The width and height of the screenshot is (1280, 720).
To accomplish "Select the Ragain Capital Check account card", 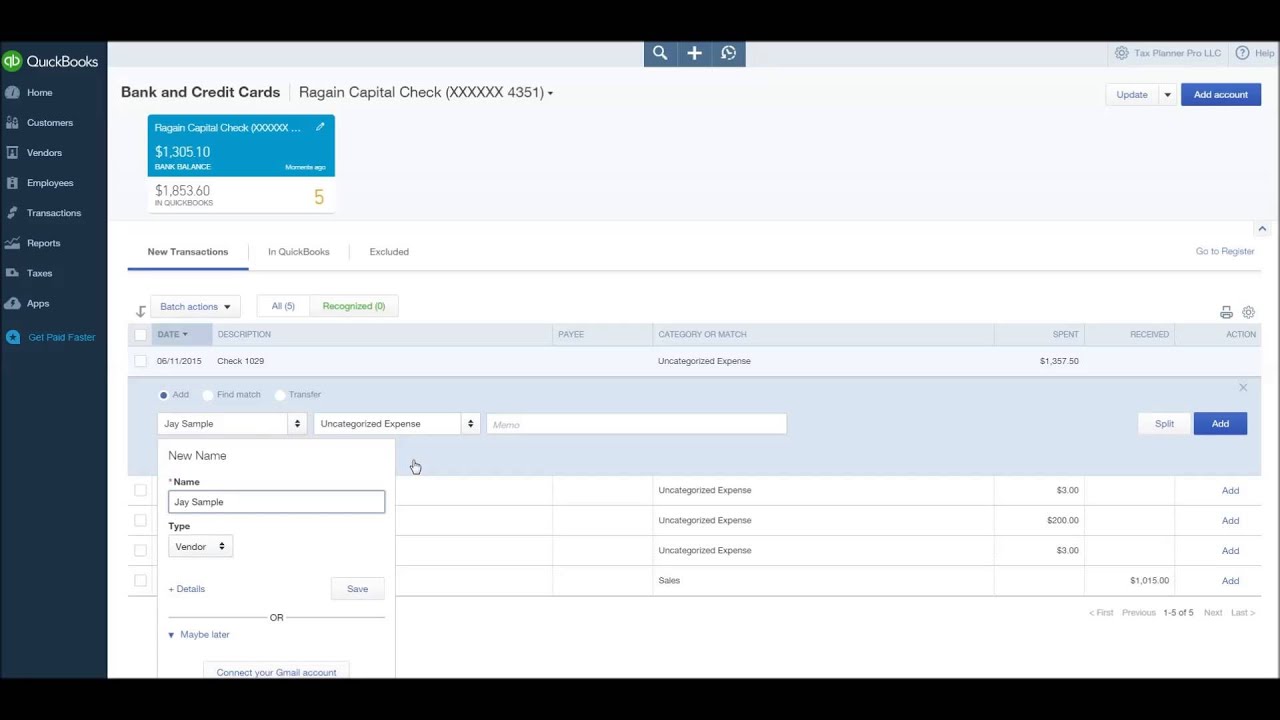I will (x=241, y=163).
